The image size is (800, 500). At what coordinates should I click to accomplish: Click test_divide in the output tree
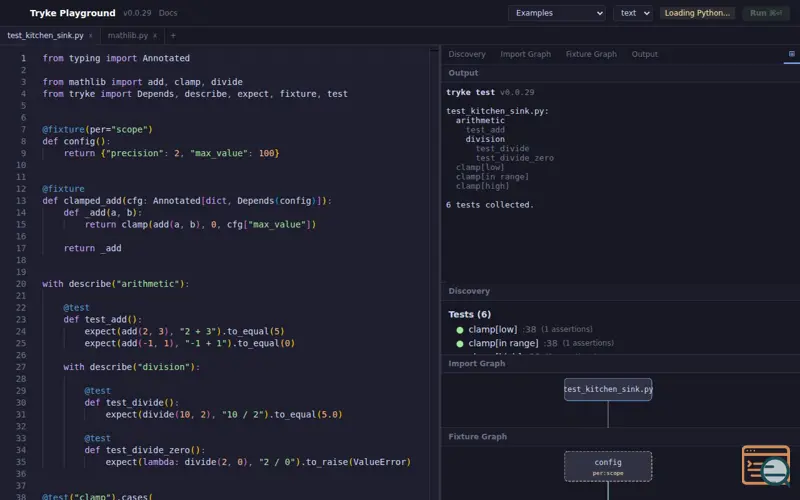pos(503,148)
